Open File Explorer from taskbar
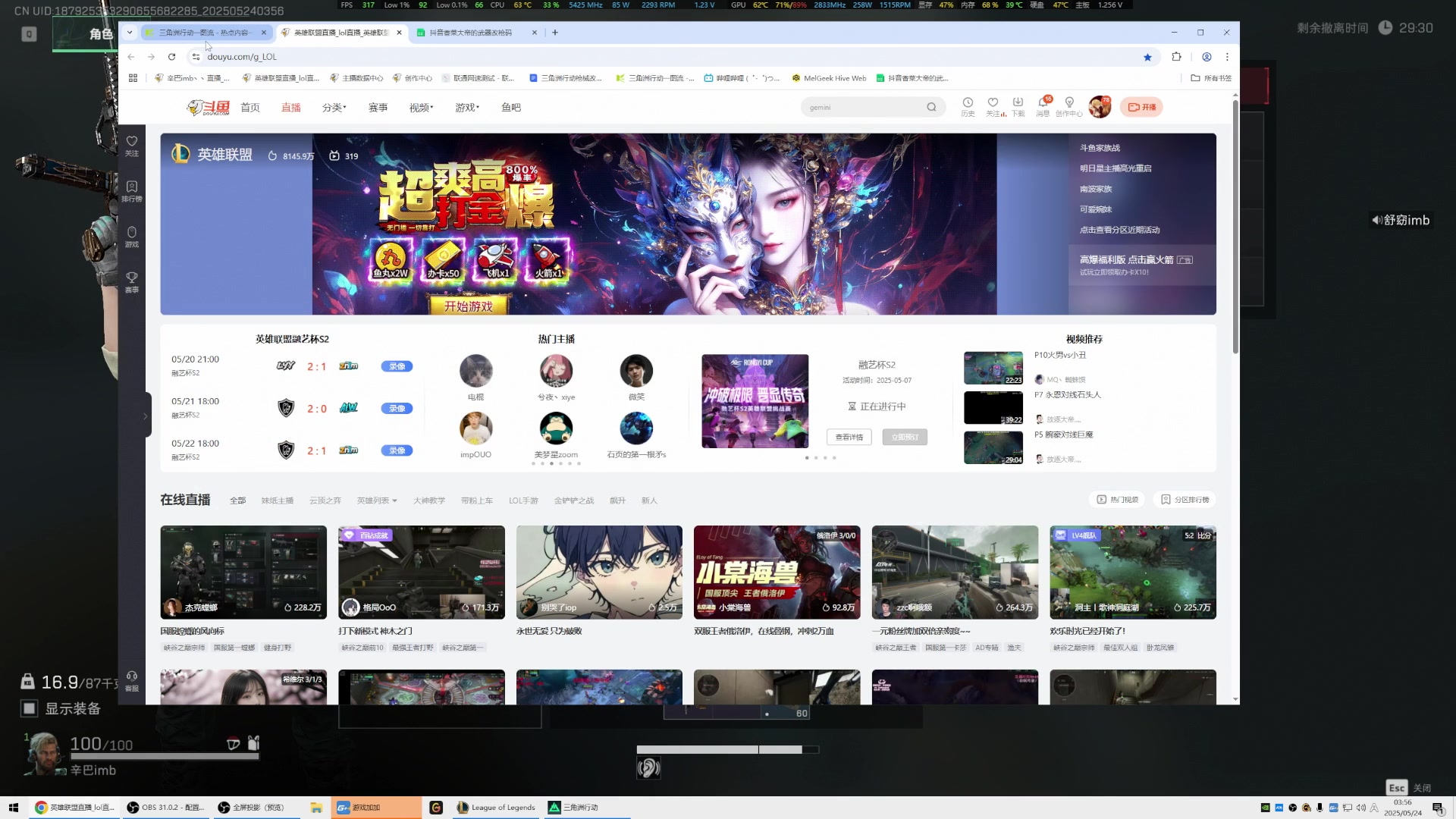This screenshot has height=819, width=1456. (x=316, y=808)
